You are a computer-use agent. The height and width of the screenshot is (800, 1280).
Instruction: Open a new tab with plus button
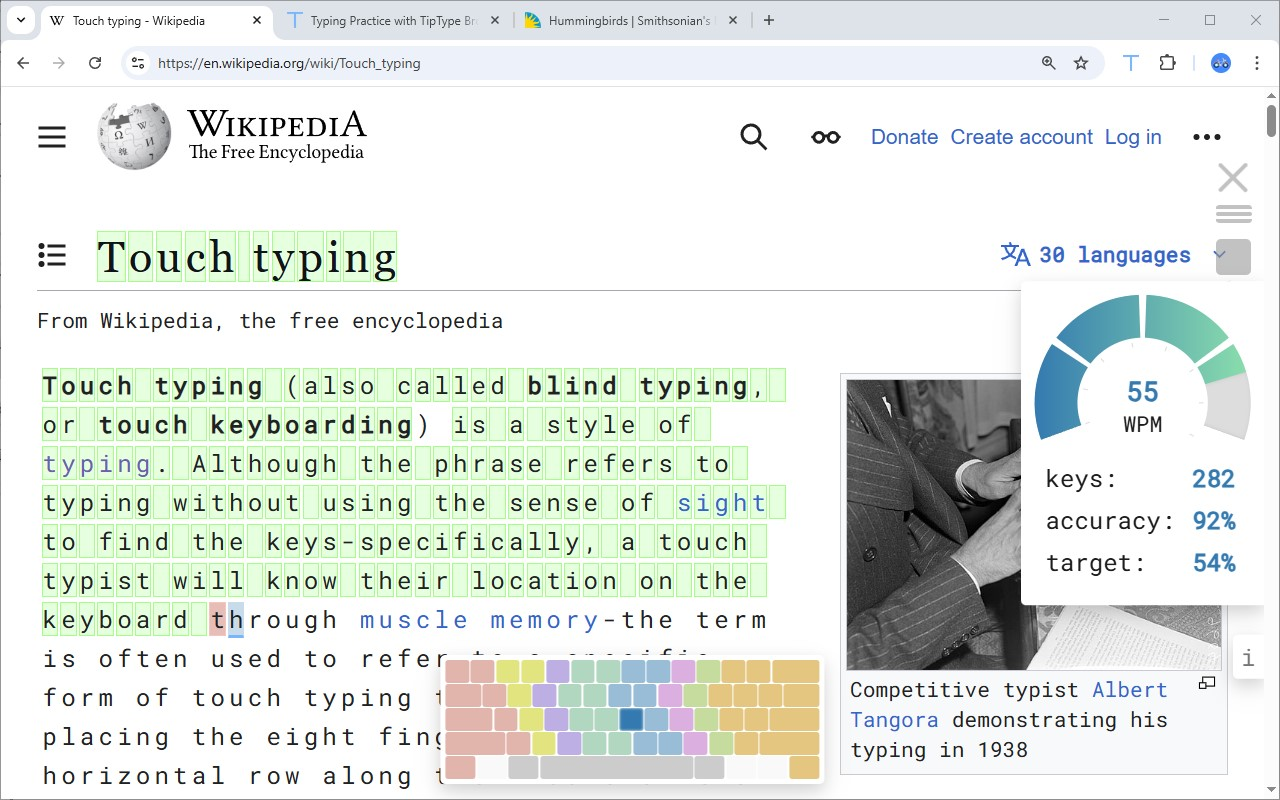click(x=768, y=20)
